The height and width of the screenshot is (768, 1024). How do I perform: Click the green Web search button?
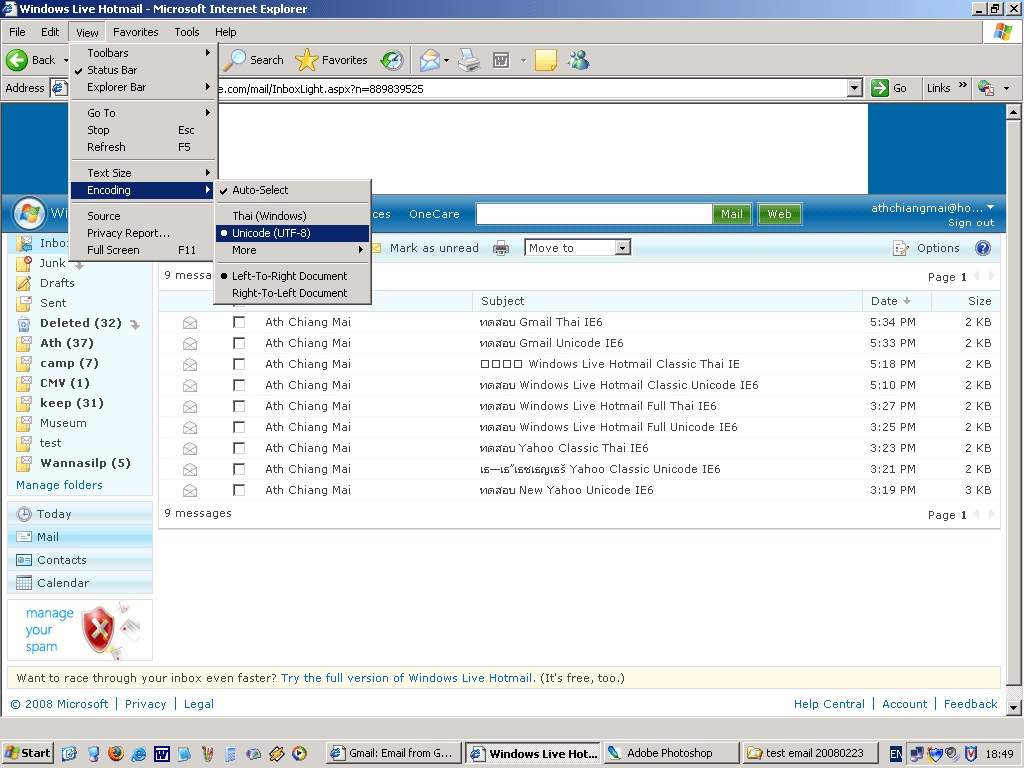point(779,214)
